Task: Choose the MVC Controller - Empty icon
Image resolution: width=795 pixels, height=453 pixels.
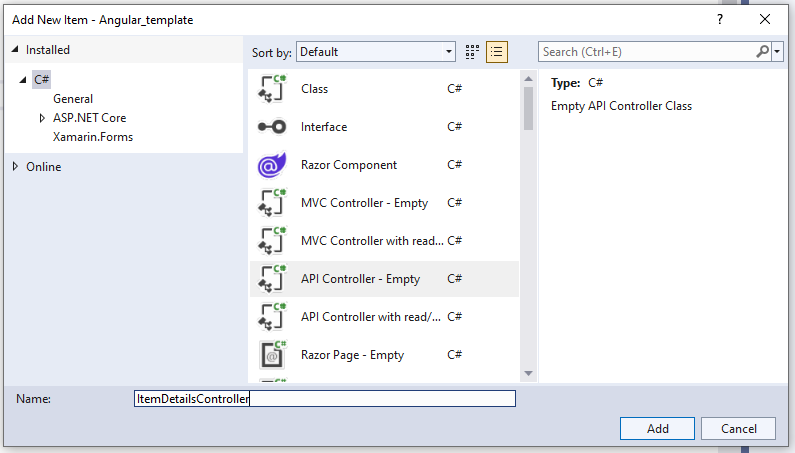Action: (272, 203)
